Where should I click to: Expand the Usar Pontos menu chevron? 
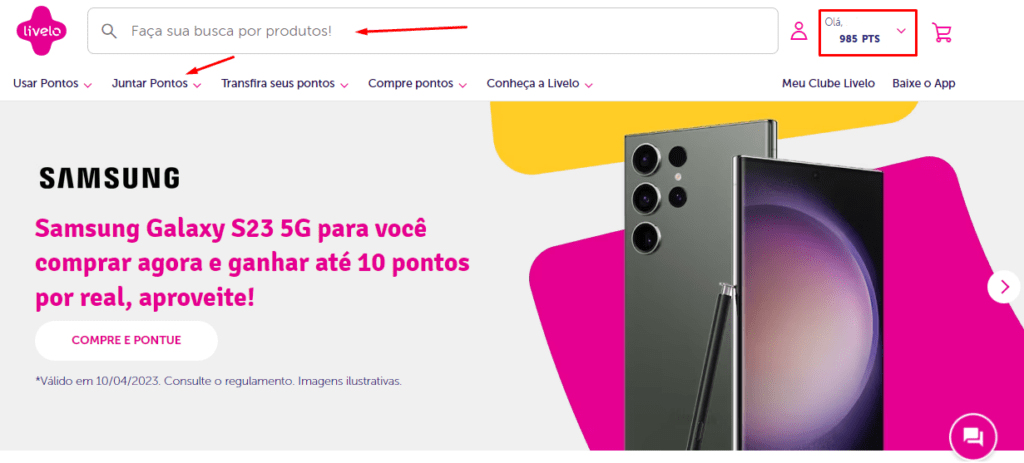[x=88, y=85]
